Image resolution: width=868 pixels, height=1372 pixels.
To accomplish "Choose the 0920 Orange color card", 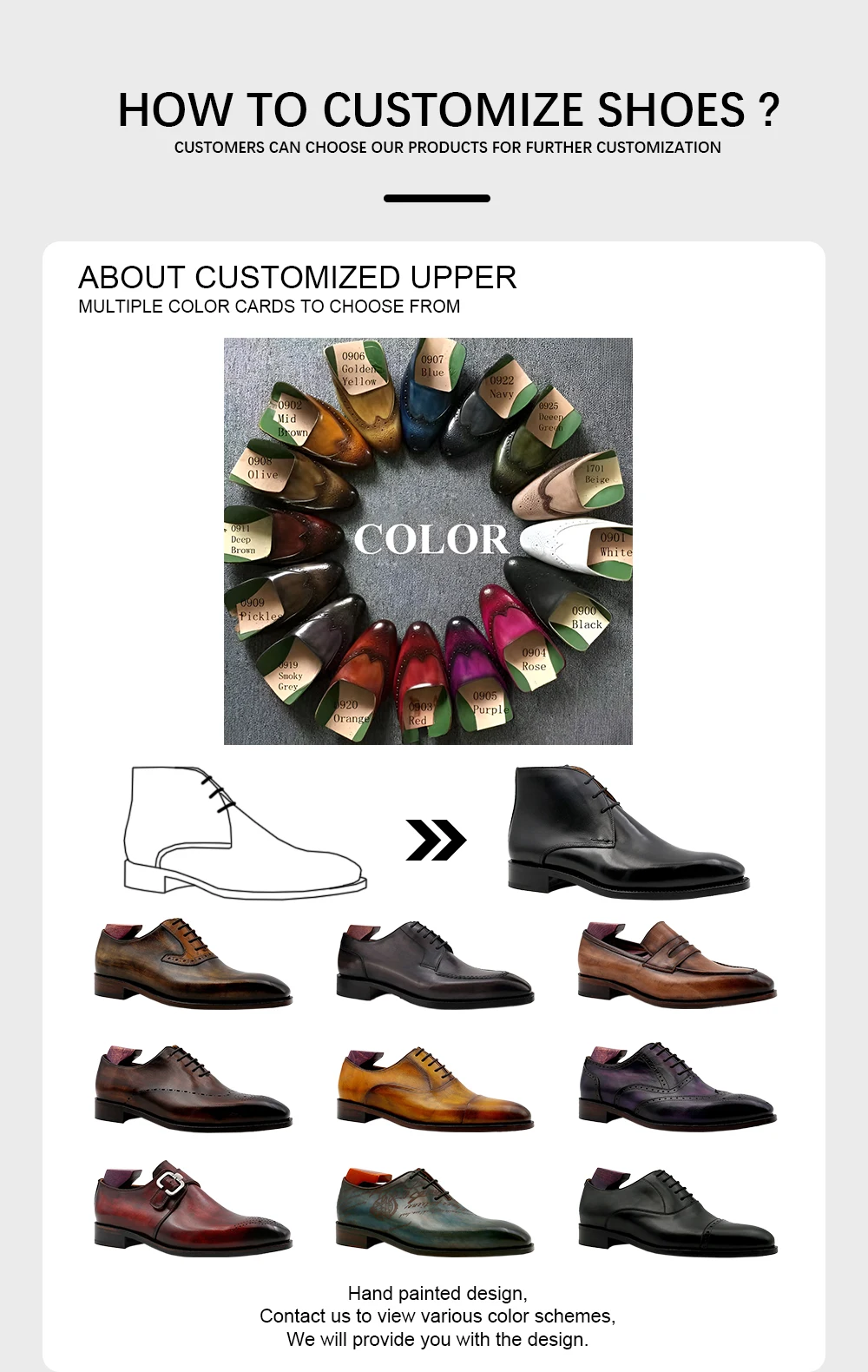I will [x=350, y=711].
